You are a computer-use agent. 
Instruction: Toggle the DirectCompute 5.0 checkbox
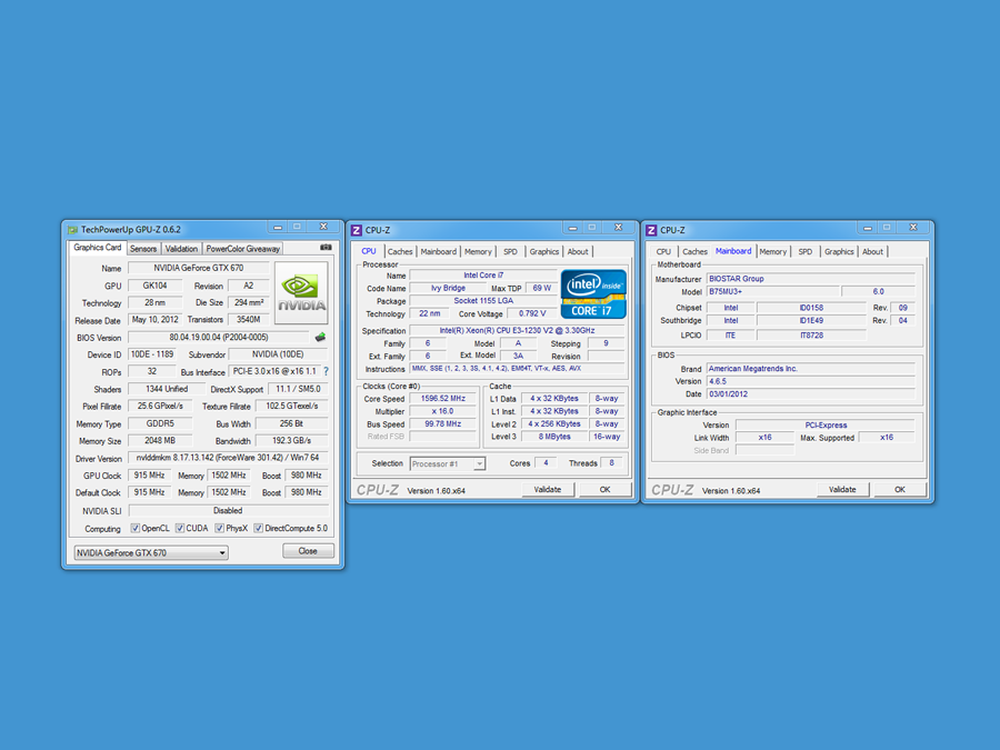click(x=258, y=528)
